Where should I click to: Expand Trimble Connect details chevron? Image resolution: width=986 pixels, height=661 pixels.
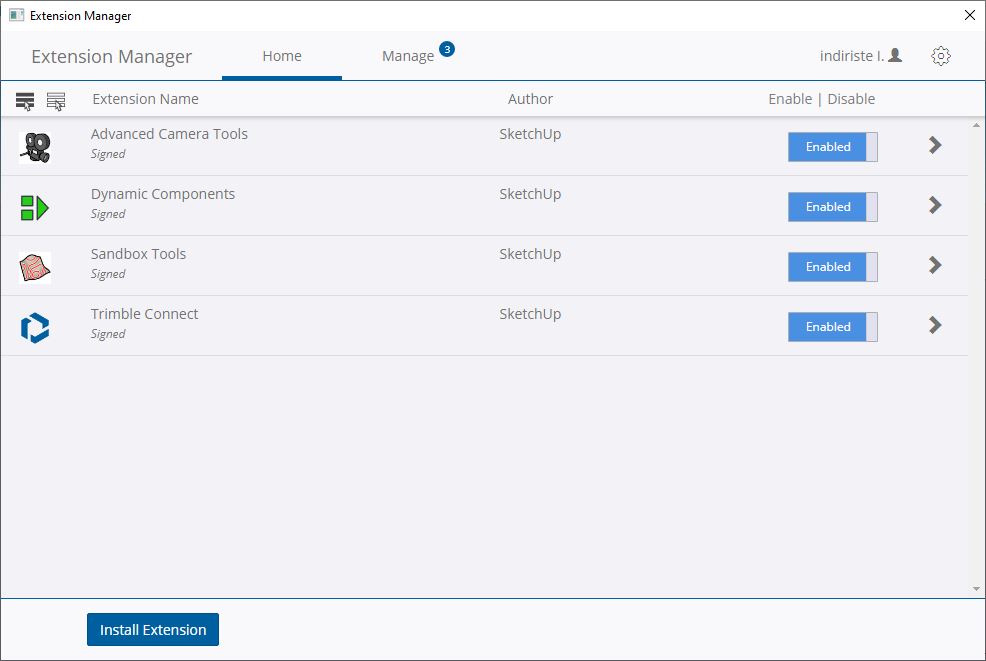(x=935, y=325)
